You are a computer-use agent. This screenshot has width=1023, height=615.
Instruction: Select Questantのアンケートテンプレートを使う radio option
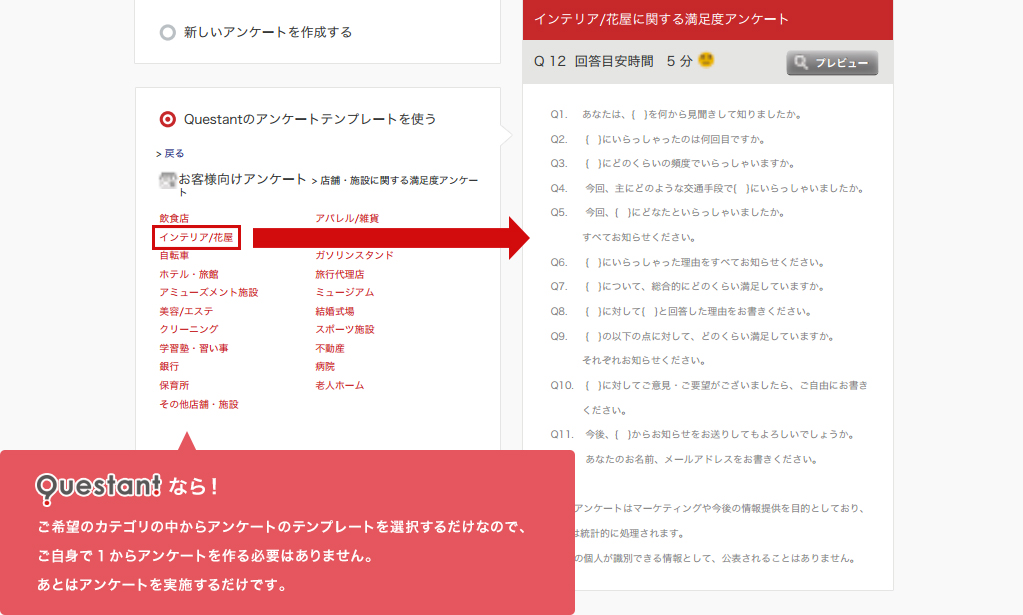[168, 119]
